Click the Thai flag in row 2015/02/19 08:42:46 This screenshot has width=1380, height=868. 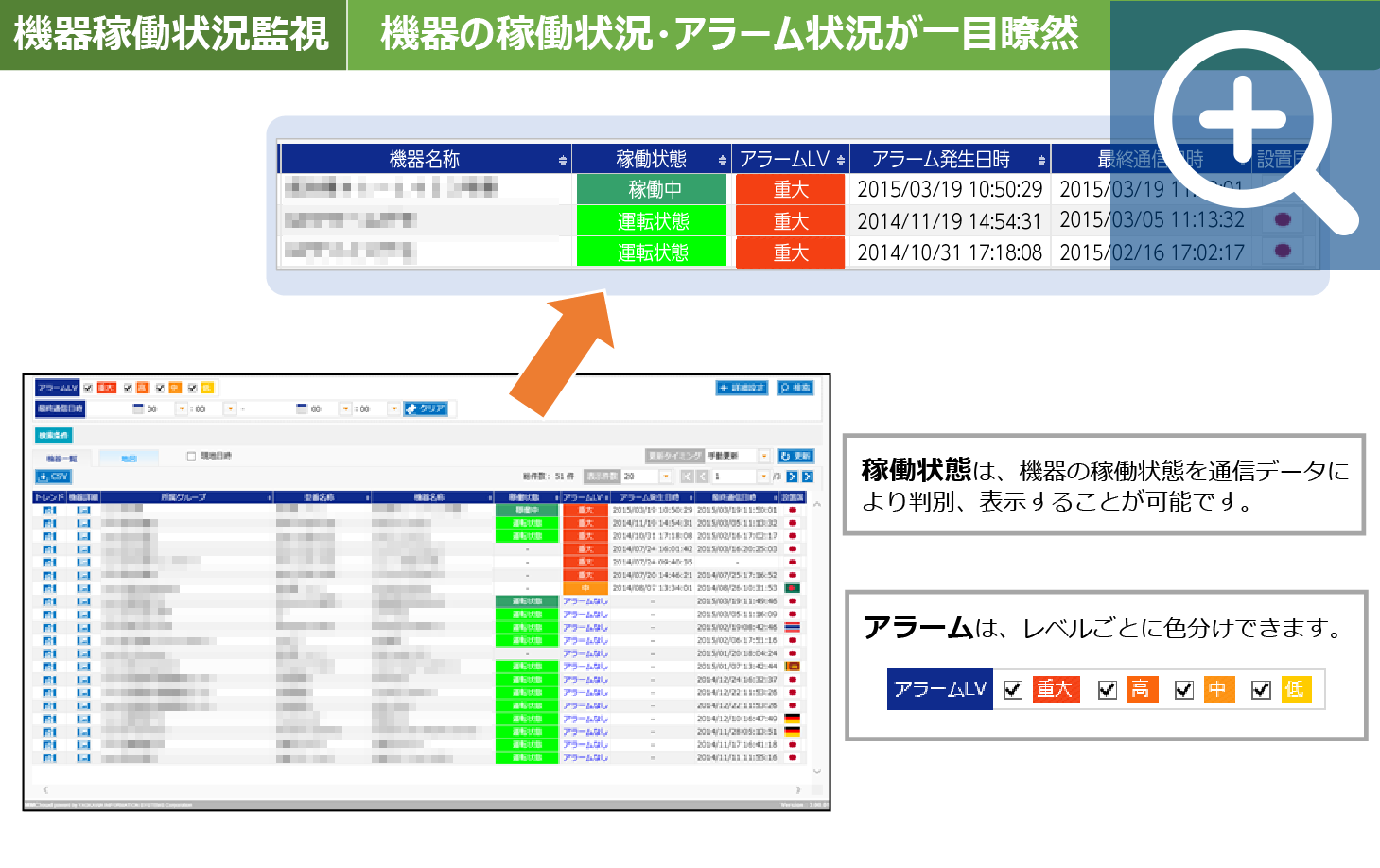793,627
